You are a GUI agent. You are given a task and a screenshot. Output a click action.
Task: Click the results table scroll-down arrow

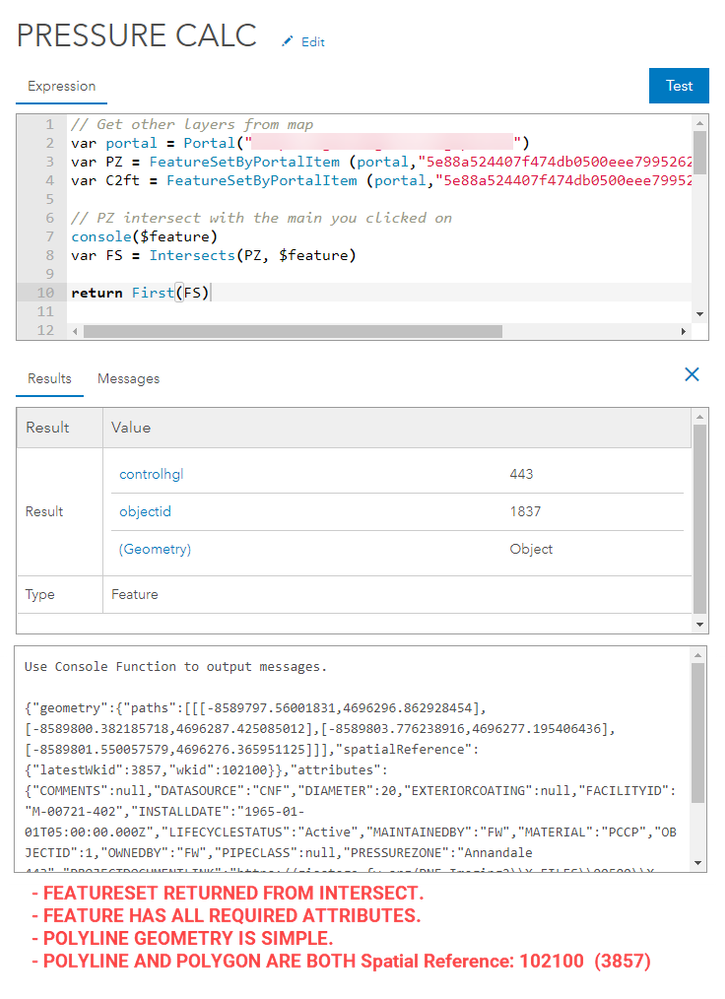click(699, 623)
